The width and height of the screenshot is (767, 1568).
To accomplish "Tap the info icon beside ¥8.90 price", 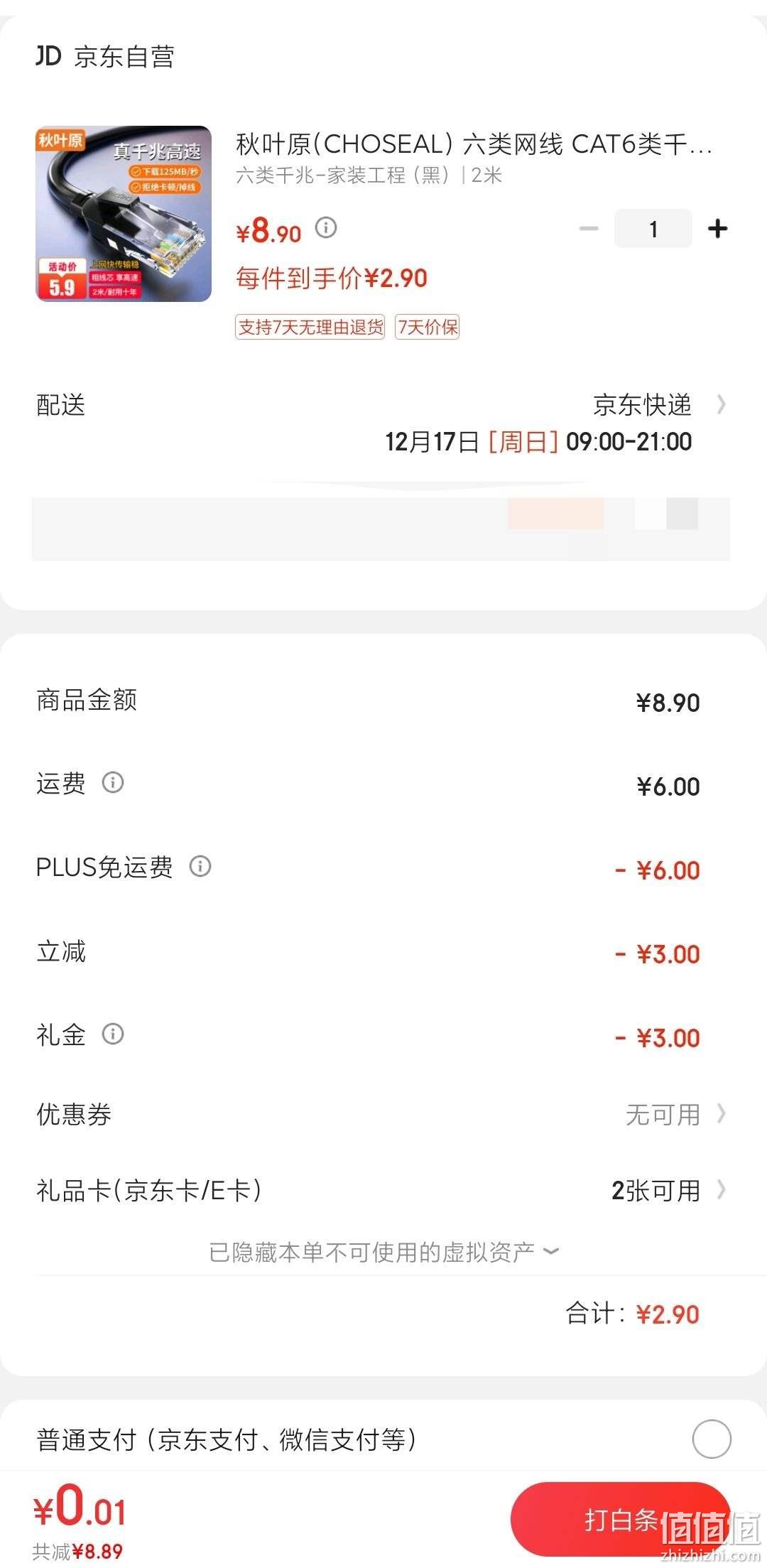I will click(x=326, y=228).
